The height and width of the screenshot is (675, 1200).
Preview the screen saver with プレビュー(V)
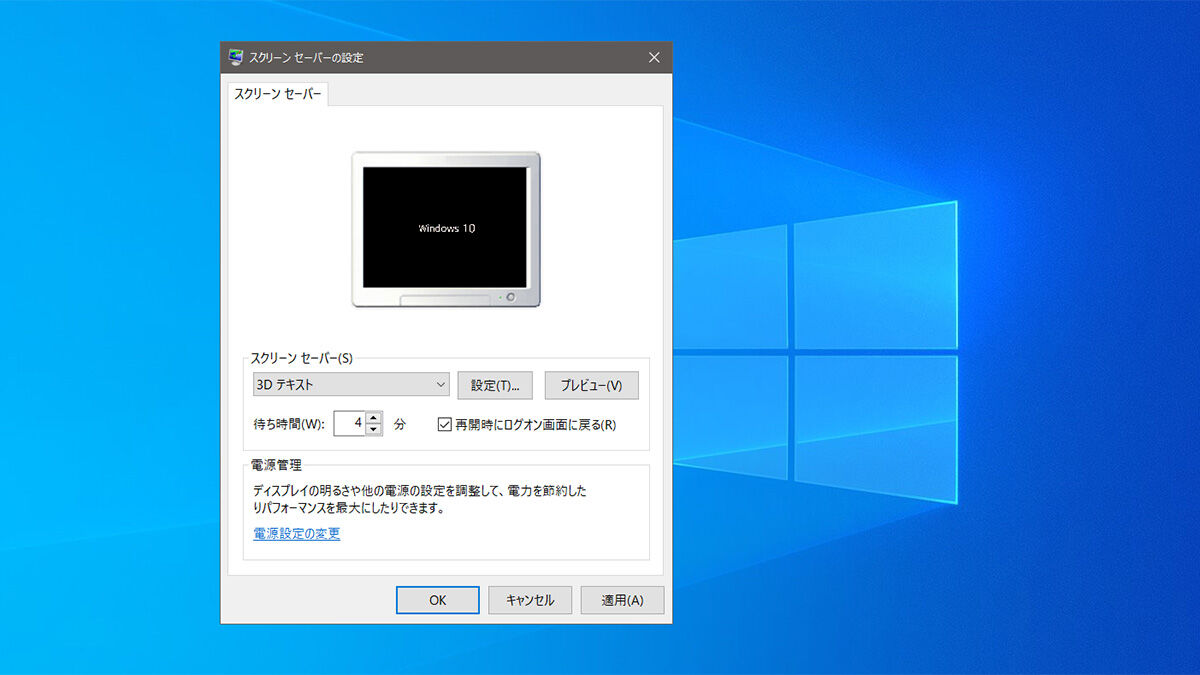click(x=591, y=384)
